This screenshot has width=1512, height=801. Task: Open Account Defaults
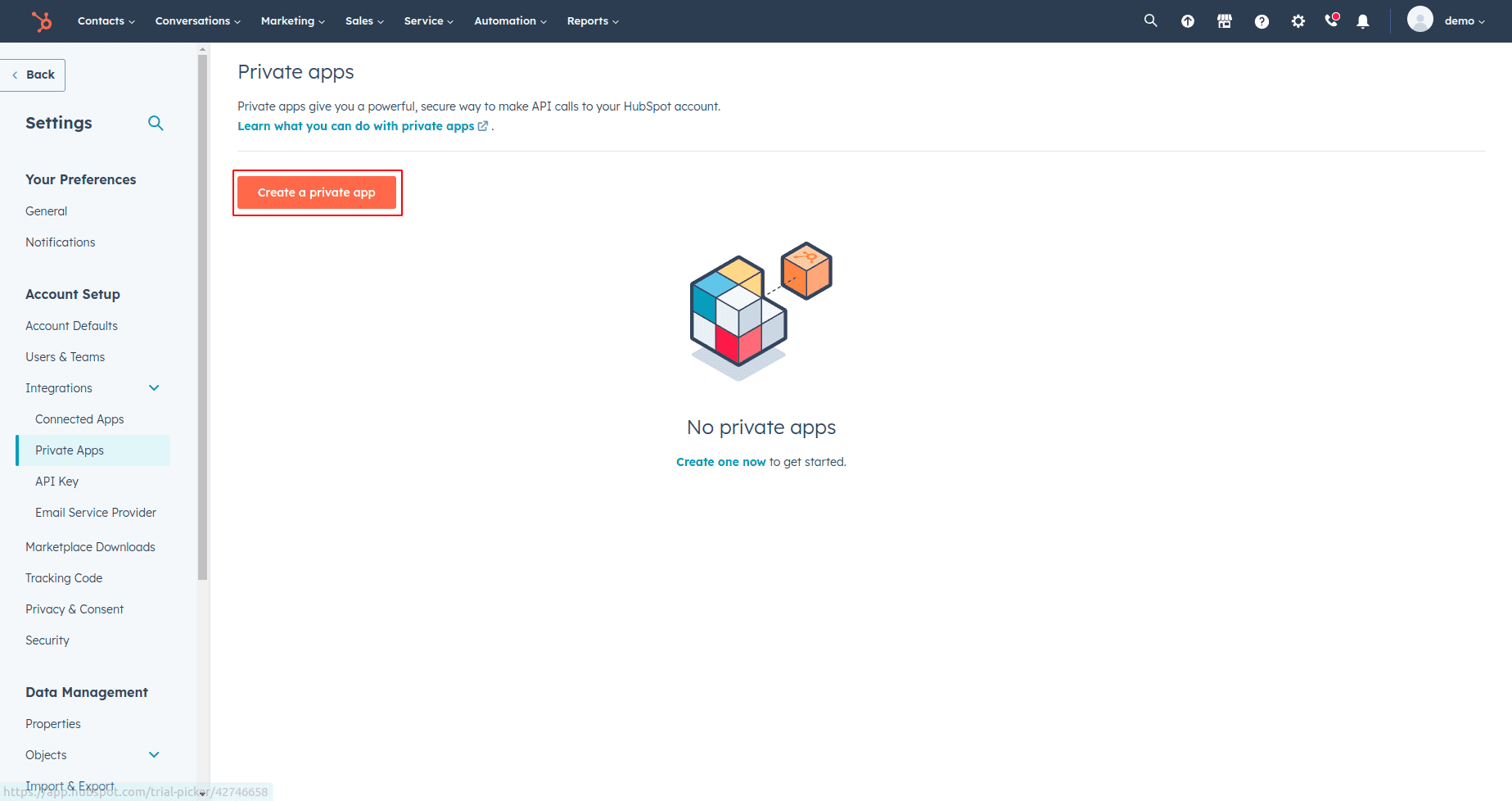(x=72, y=326)
